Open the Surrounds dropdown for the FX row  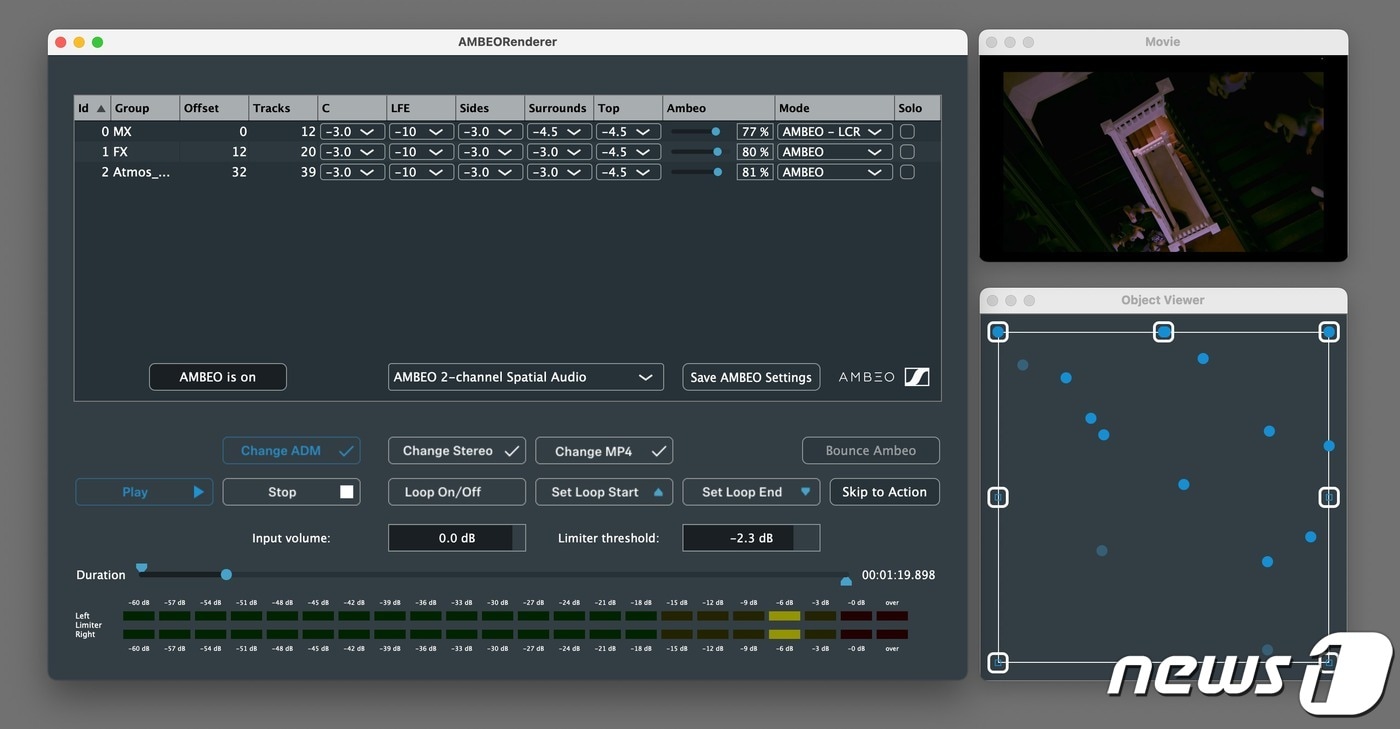click(559, 152)
